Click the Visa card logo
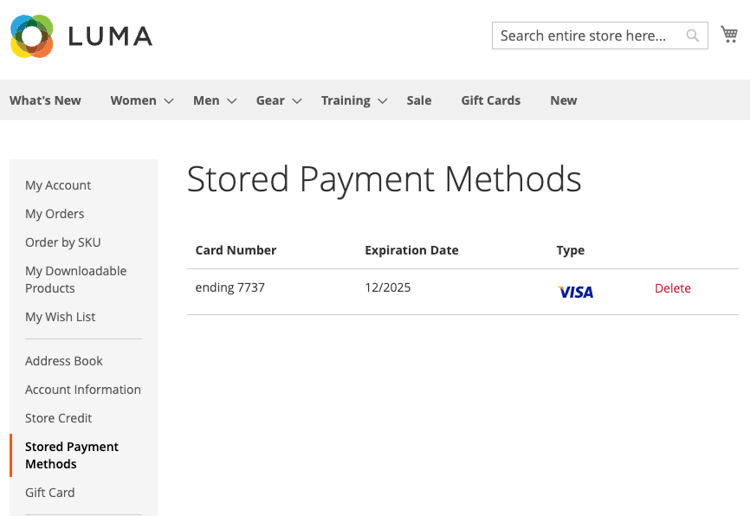 point(575,292)
